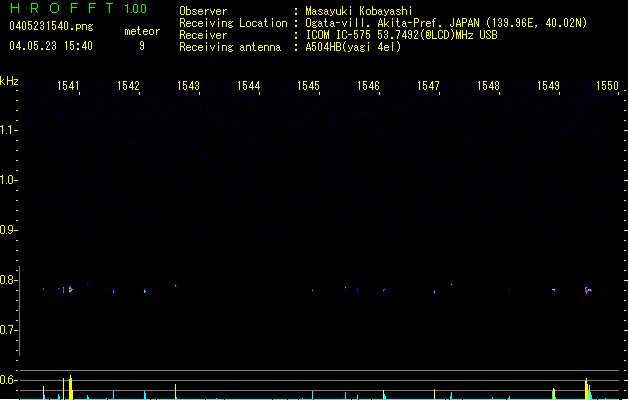Click the Receiving antenna label

tap(230, 47)
